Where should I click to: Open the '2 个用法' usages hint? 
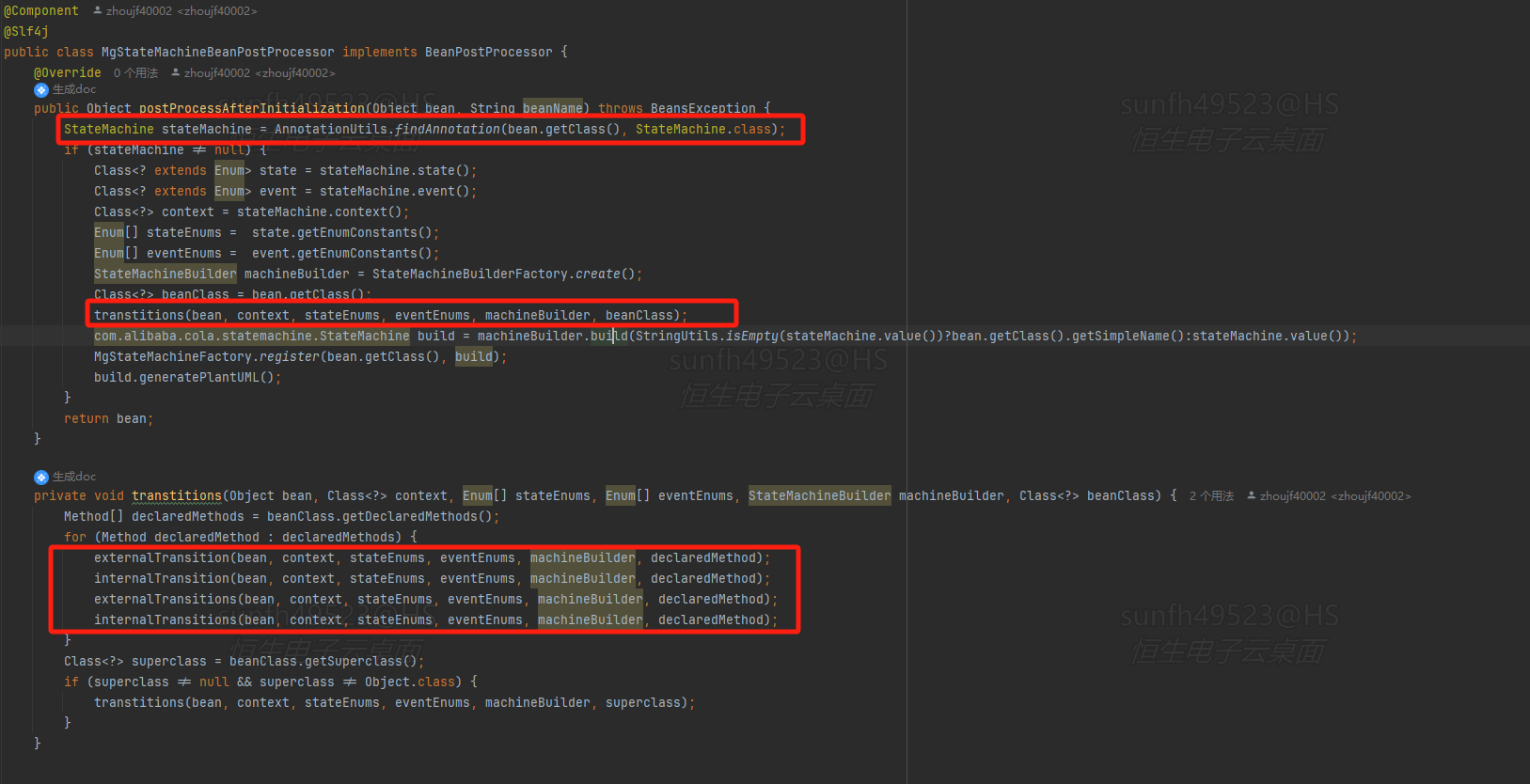point(1211,496)
